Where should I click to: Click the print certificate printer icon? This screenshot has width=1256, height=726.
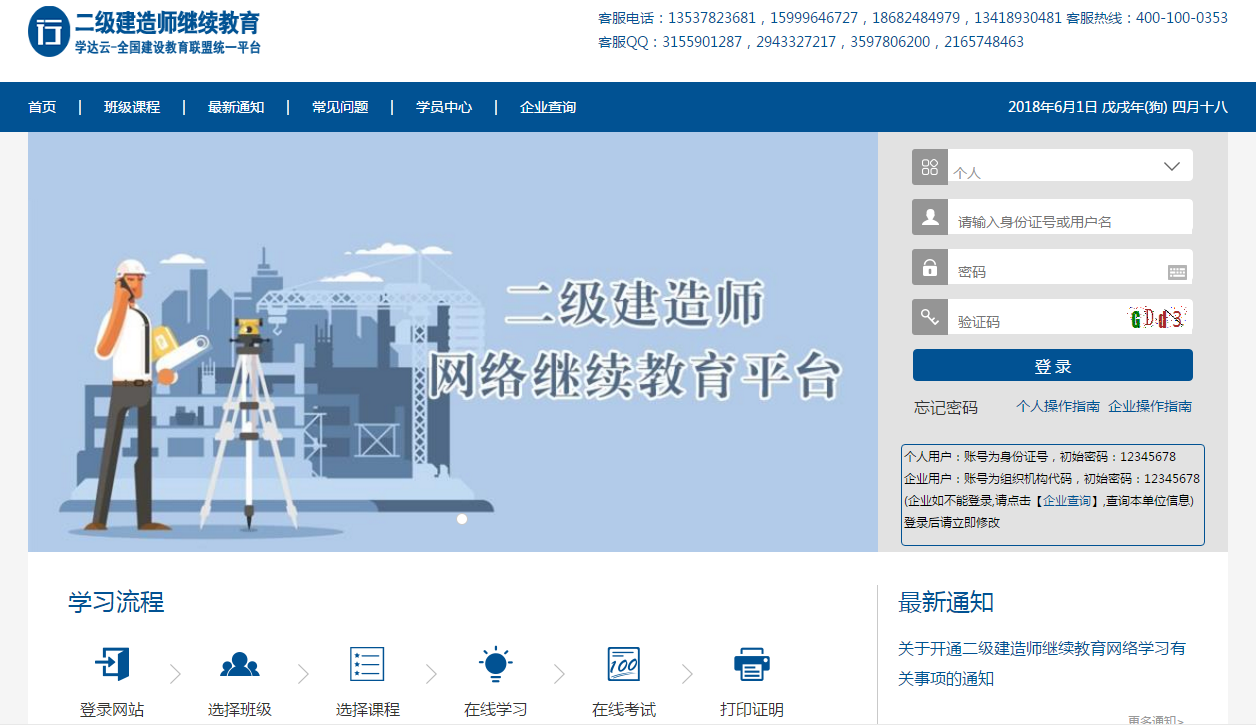click(x=751, y=663)
